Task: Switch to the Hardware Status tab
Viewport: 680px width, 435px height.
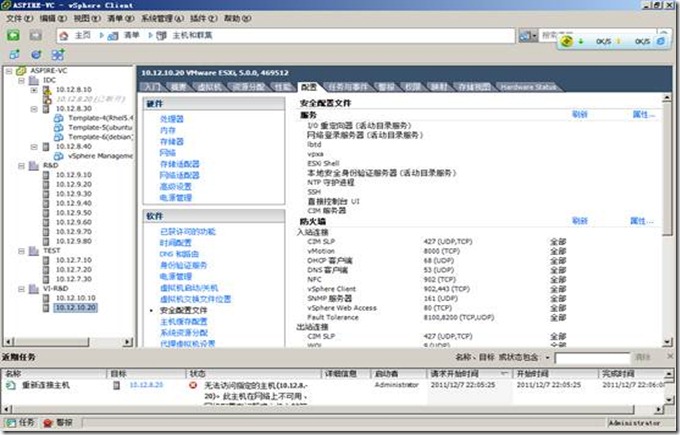Action: click(528, 87)
